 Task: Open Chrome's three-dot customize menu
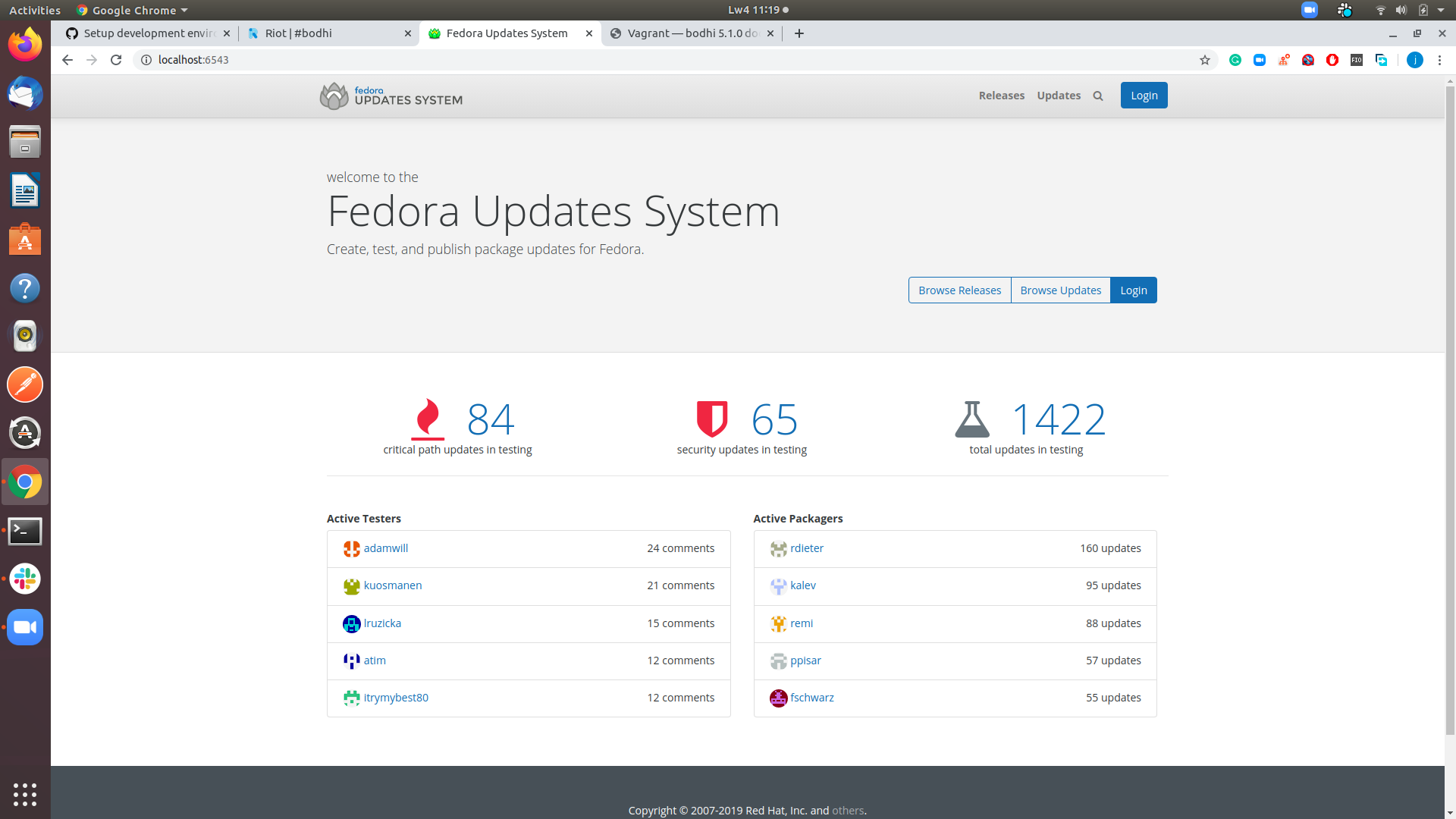pyautogui.click(x=1439, y=60)
